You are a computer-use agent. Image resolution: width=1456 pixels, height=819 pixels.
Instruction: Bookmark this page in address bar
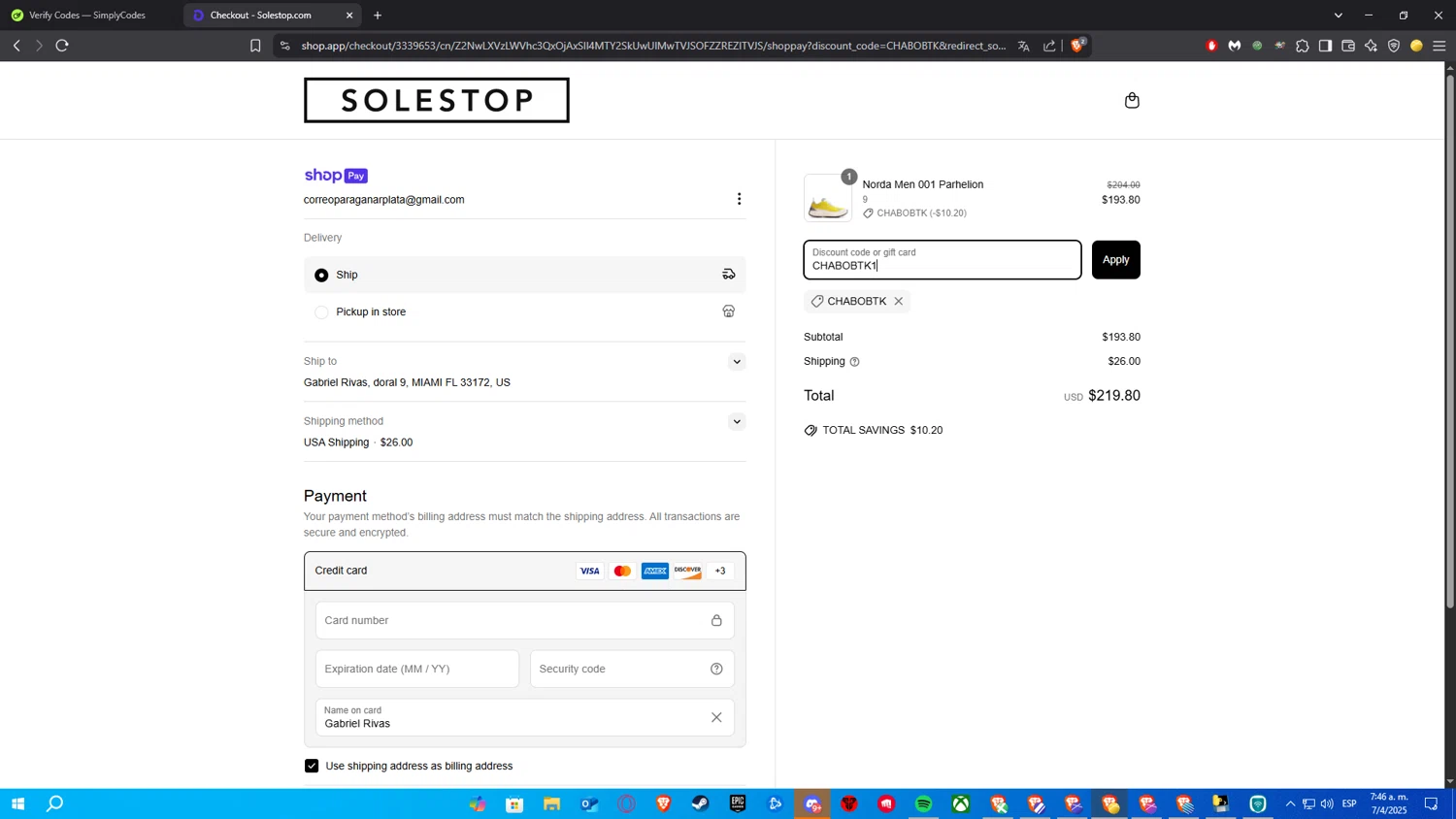pyautogui.click(x=255, y=46)
